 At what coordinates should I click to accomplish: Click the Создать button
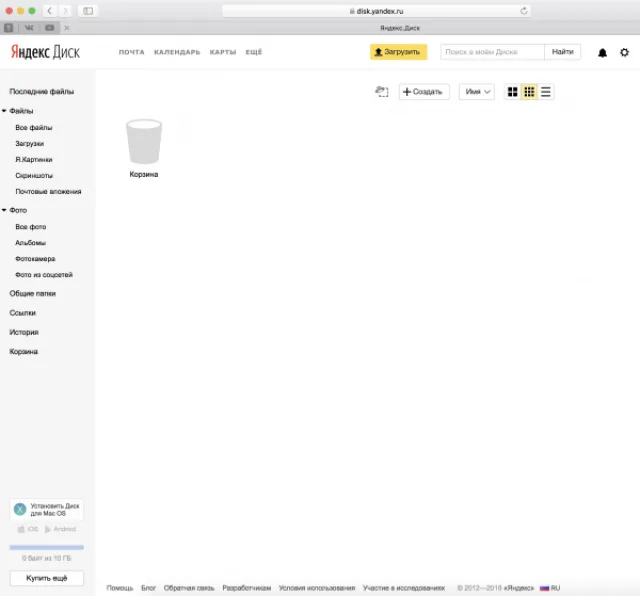click(x=424, y=92)
